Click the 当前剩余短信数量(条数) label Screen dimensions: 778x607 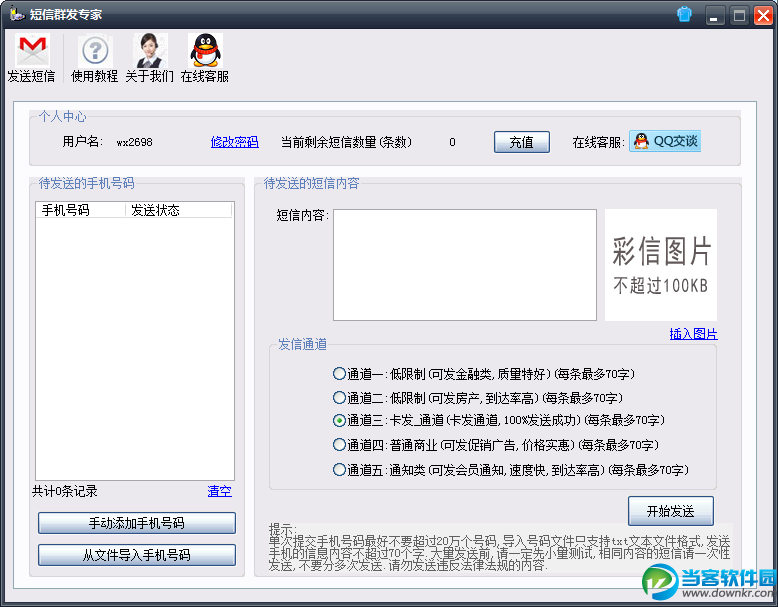coord(346,142)
